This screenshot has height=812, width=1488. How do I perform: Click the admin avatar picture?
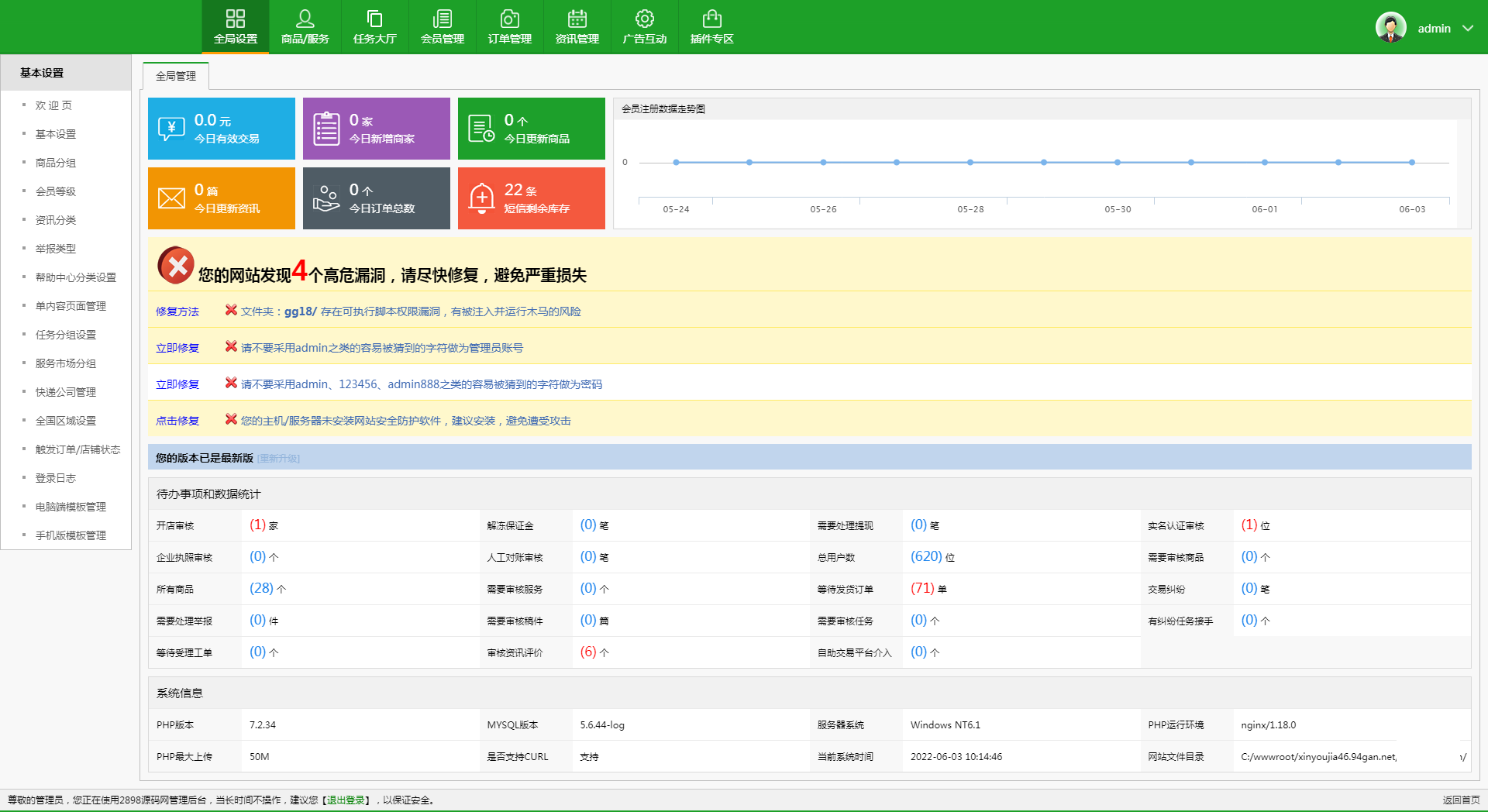click(1390, 28)
